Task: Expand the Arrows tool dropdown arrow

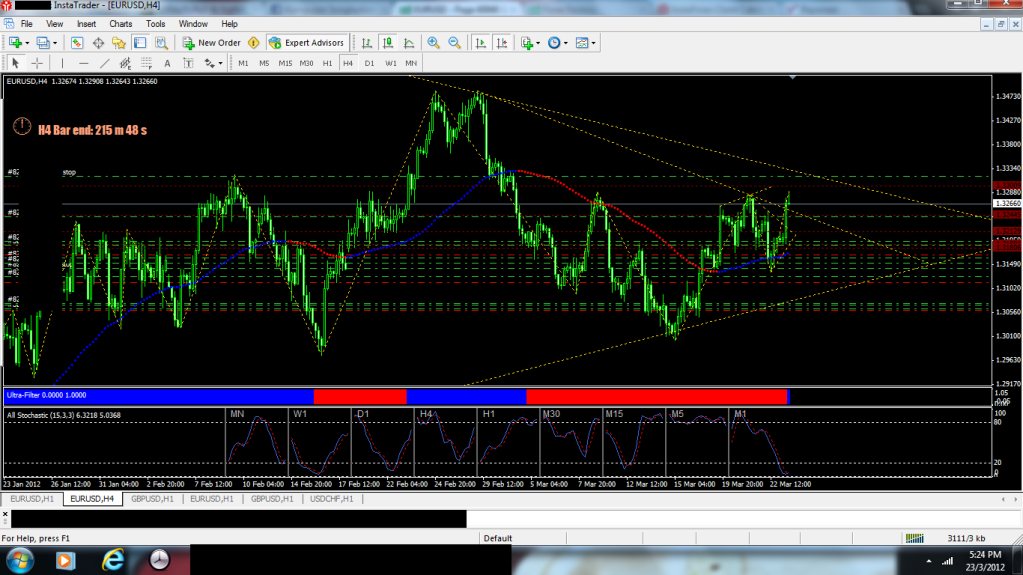Action: point(221,63)
